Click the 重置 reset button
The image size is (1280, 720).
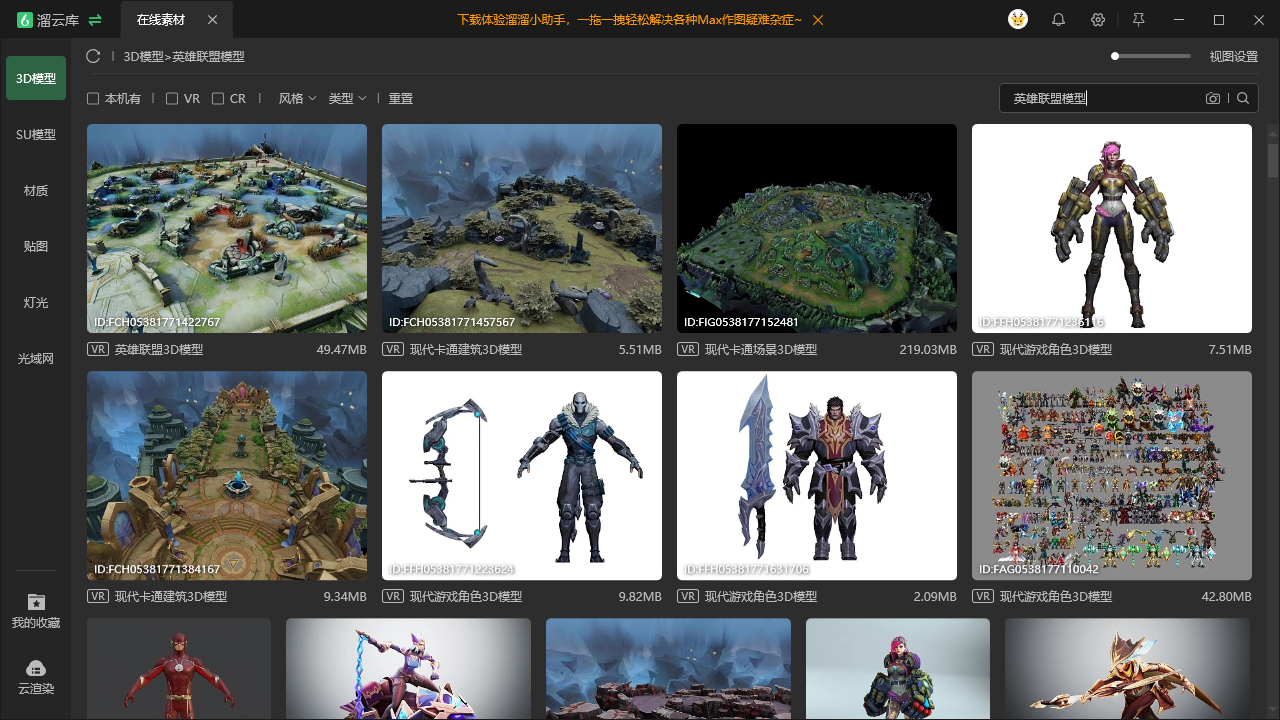tap(401, 99)
